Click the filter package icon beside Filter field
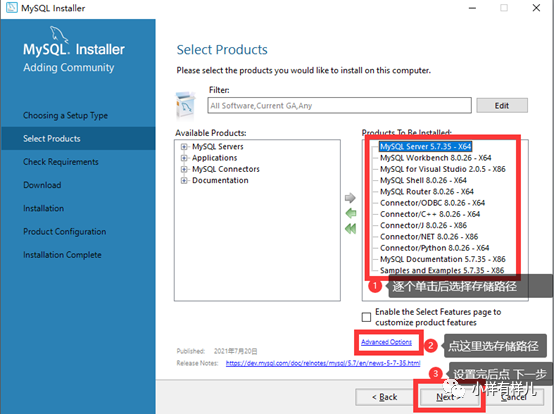Screen dimensions: 554x414 coord(185,105)
